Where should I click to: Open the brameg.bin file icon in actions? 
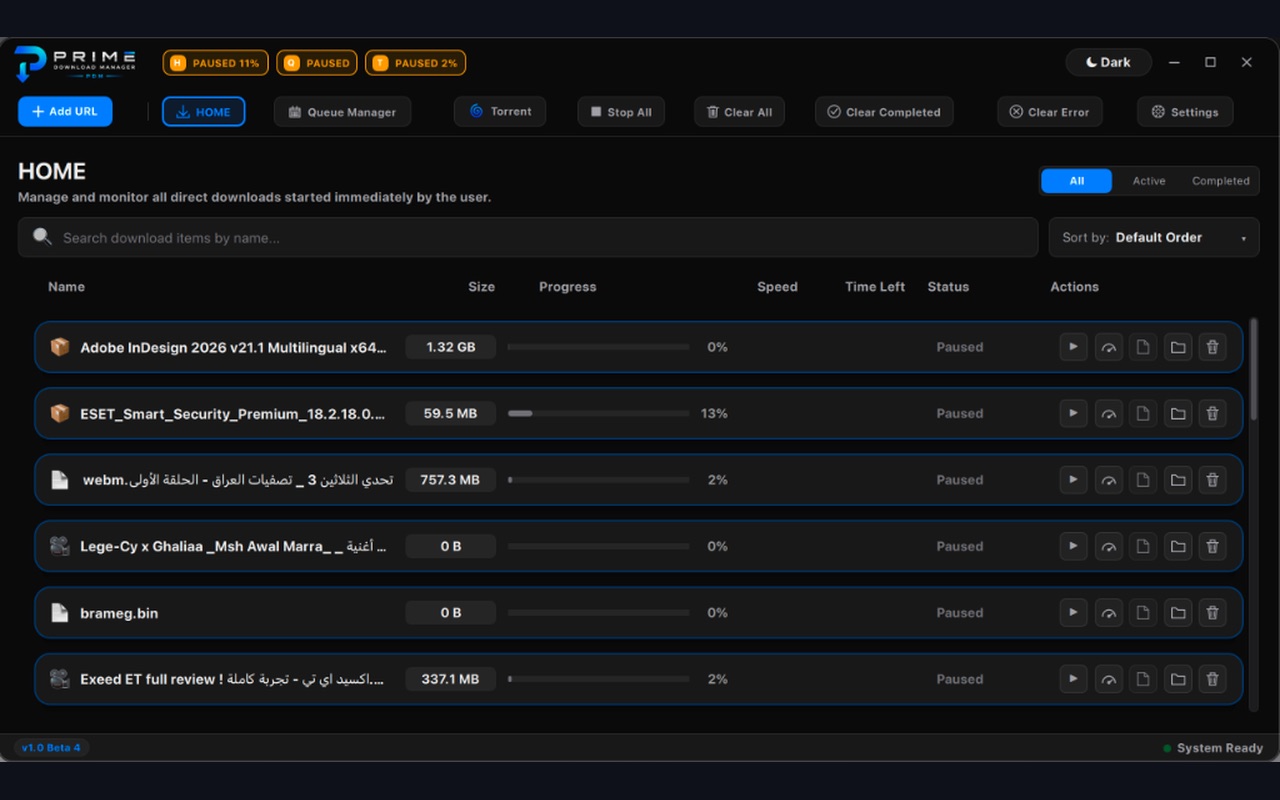click(x=1143, y=613)
